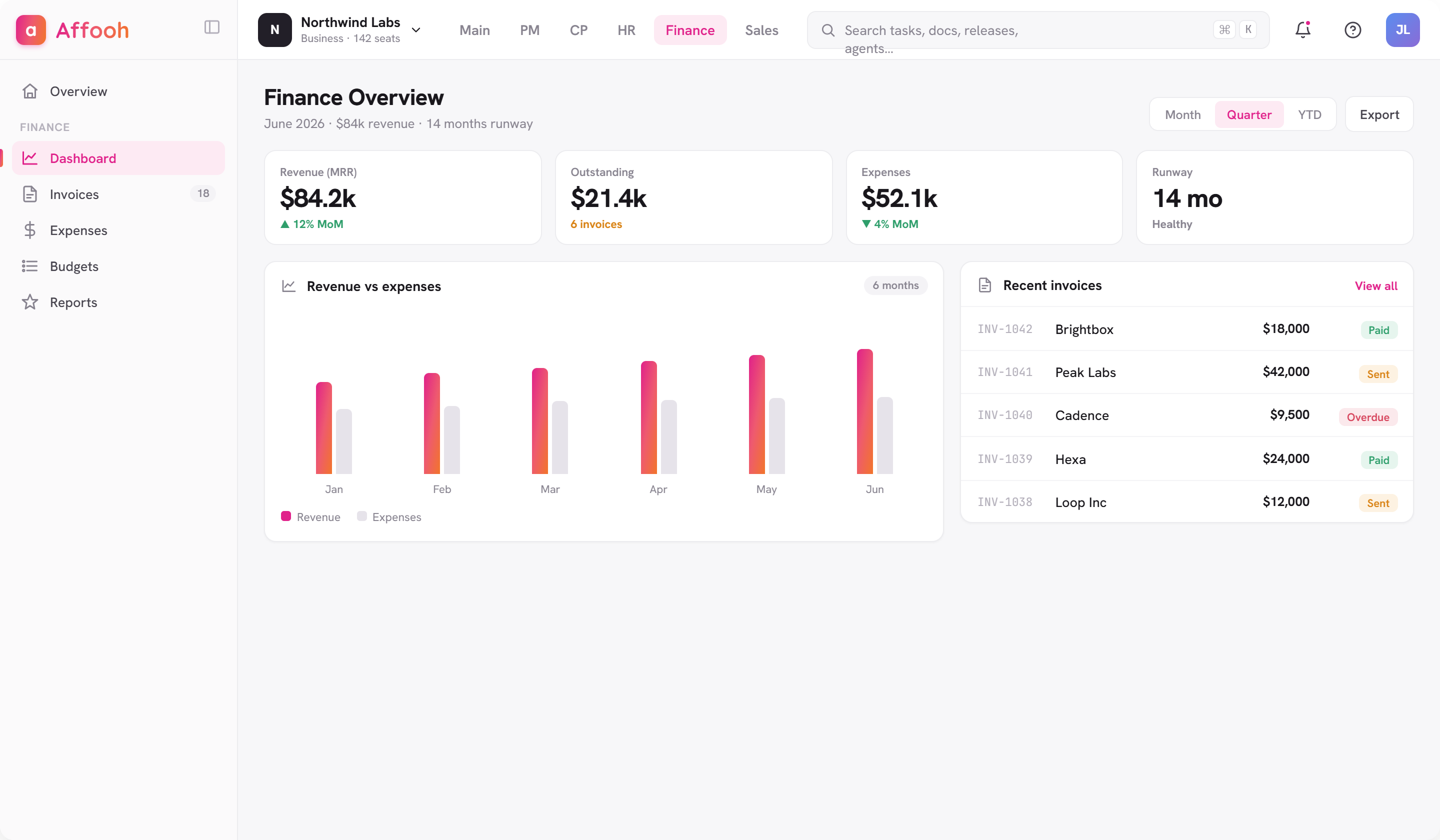The image size is (1440, 840).
Task: Click the 6 months chart range badge
Action: (895, 285)
